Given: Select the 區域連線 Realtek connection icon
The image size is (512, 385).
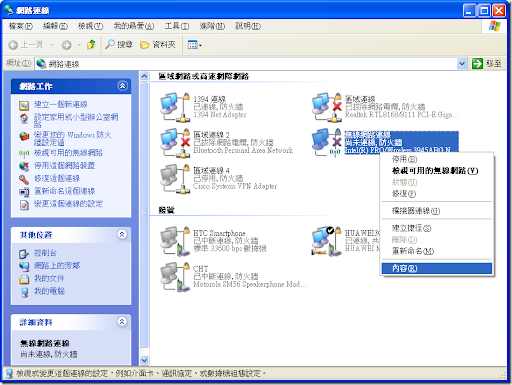Looking at the screenshot, I should click(x=326, y=108).
